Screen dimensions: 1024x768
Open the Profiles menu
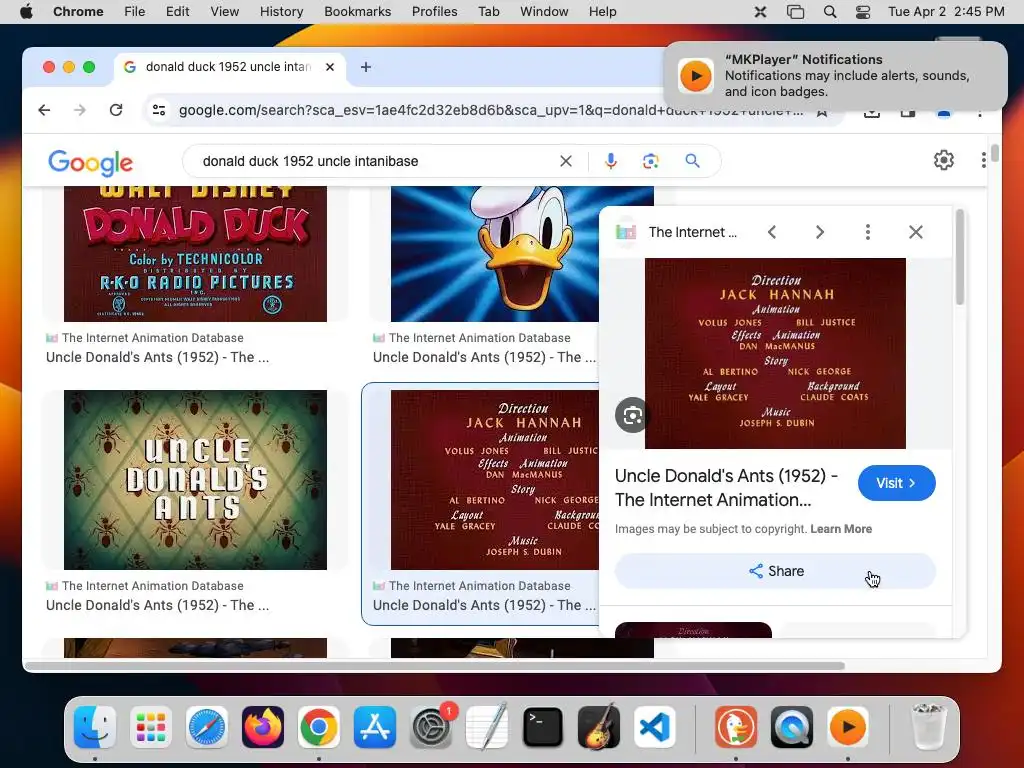coord(434,11)
